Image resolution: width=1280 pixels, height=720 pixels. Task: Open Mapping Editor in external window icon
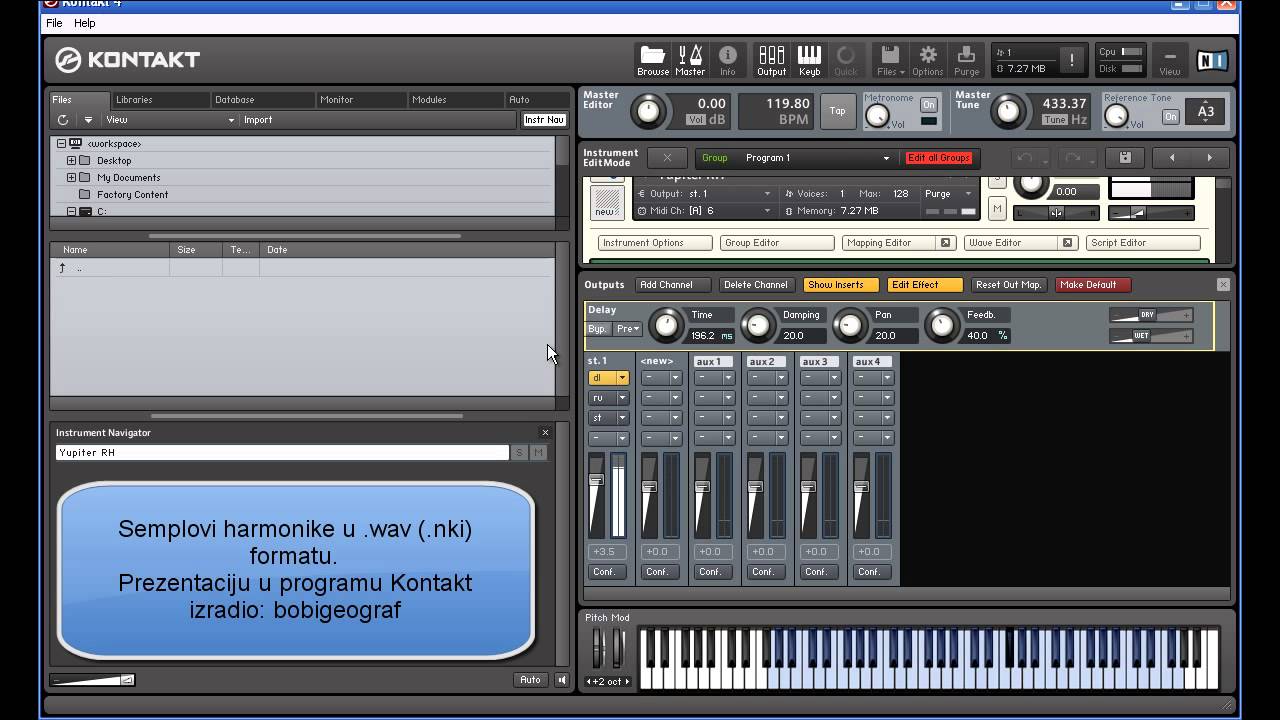click(944, 243)
